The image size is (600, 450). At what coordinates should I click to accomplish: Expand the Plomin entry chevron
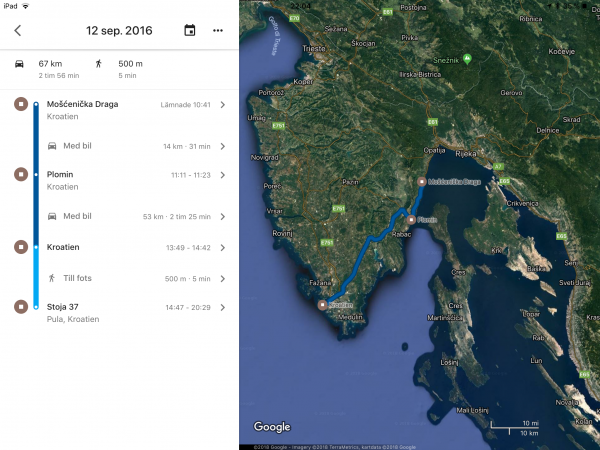tap(222, 174)
